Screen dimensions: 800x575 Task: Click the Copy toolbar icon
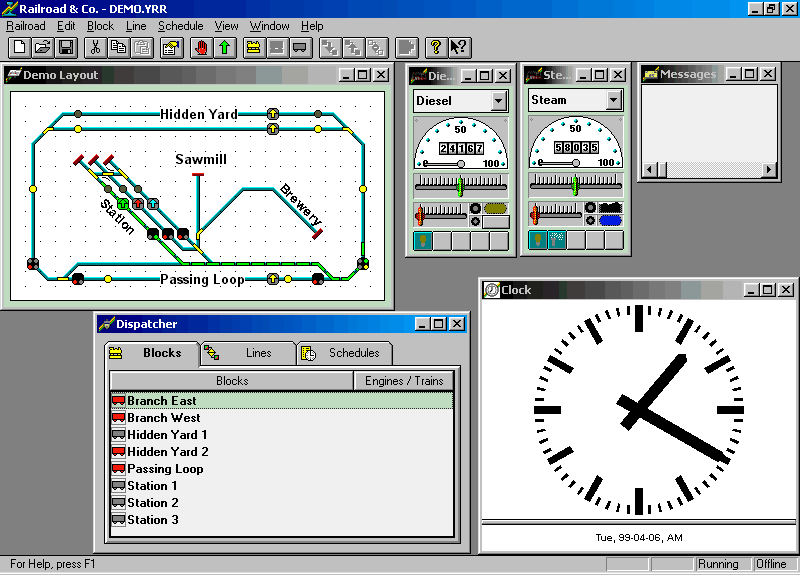pyautogui.click(x=118, y=48)
